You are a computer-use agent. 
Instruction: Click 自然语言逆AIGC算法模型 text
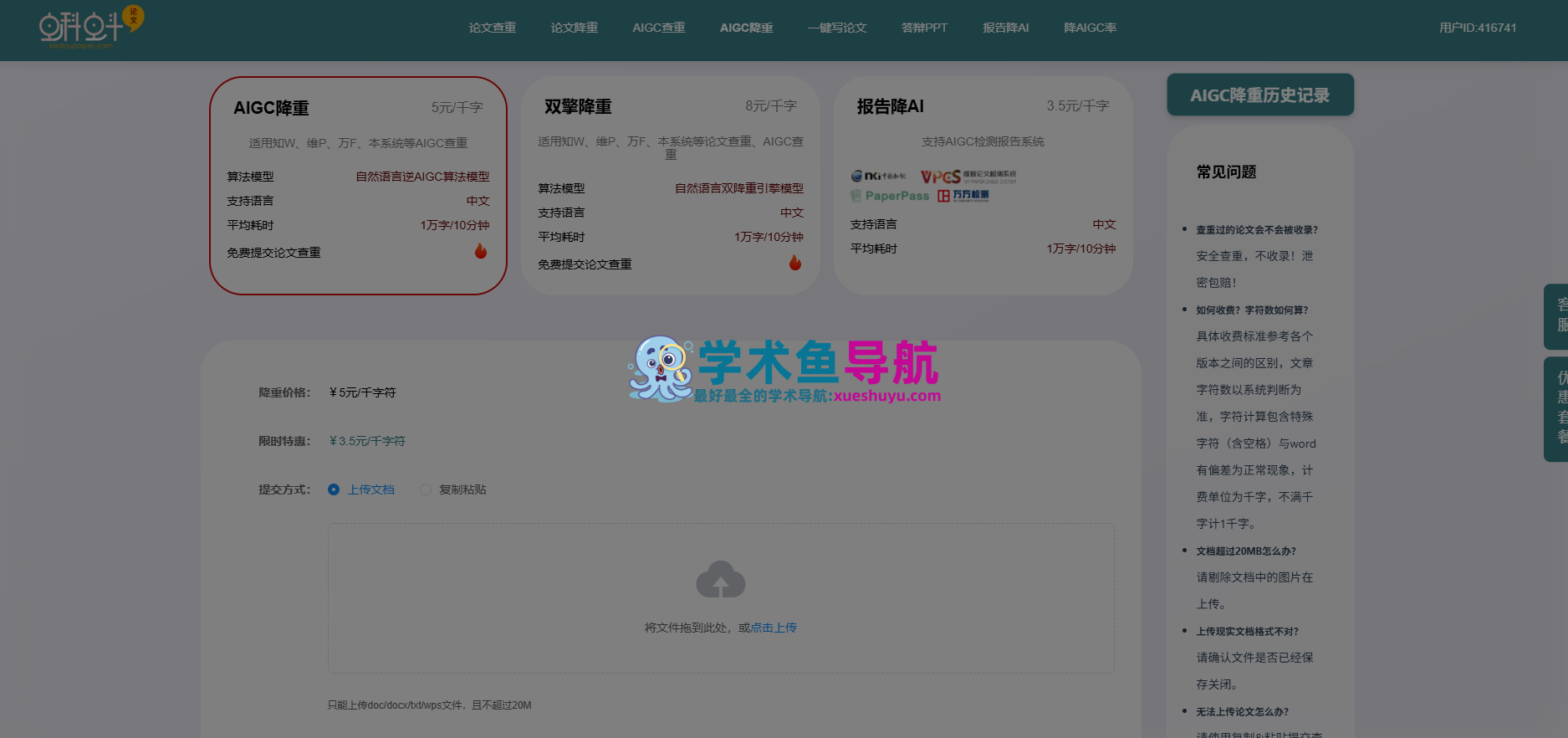click(x=422, y=177)
